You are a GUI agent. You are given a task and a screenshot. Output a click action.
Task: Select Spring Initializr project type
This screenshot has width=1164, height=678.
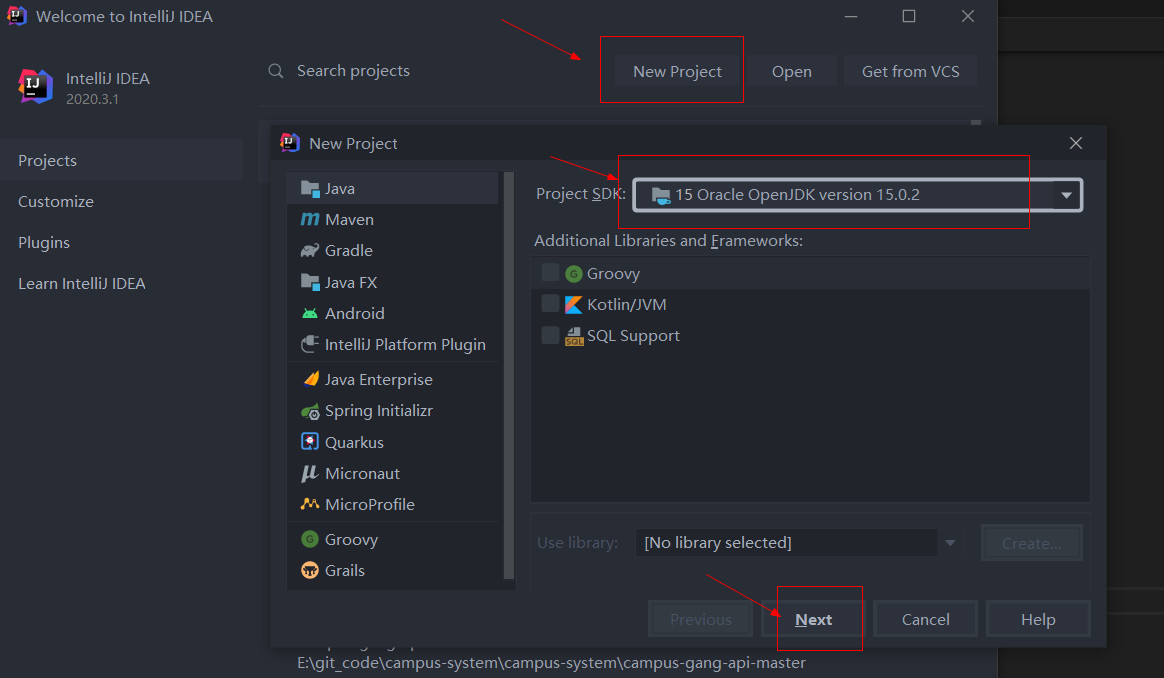pyautogui.click(x=393, y=411)
